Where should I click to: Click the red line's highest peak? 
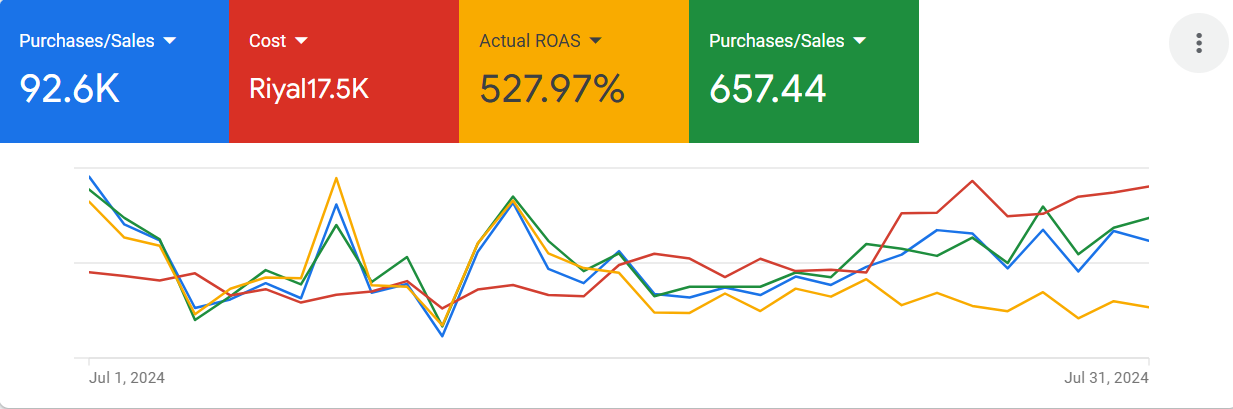[972, 181]
